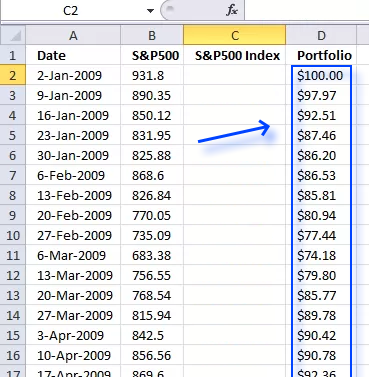Select the cell 23-Jan-2009
Screen dimensions: 369x377
pos(73,135)
